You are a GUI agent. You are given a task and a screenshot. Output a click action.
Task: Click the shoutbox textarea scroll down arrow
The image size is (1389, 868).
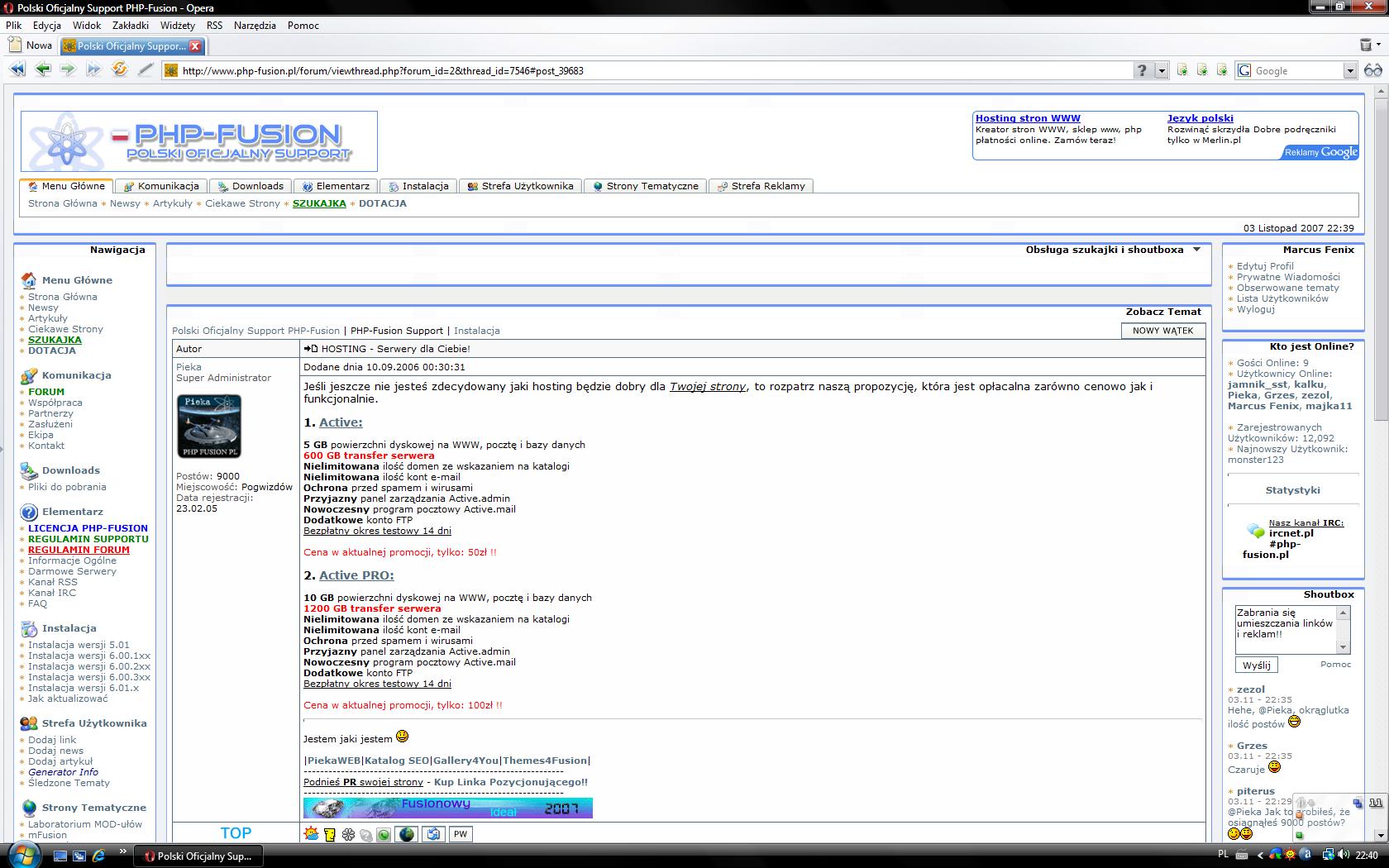click(x=1344, y=647)
